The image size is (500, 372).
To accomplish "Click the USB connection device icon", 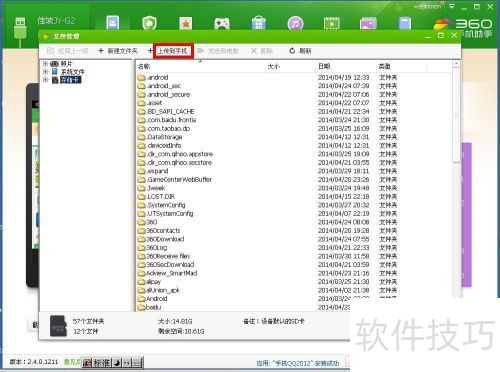I will [x=20, y=31].
